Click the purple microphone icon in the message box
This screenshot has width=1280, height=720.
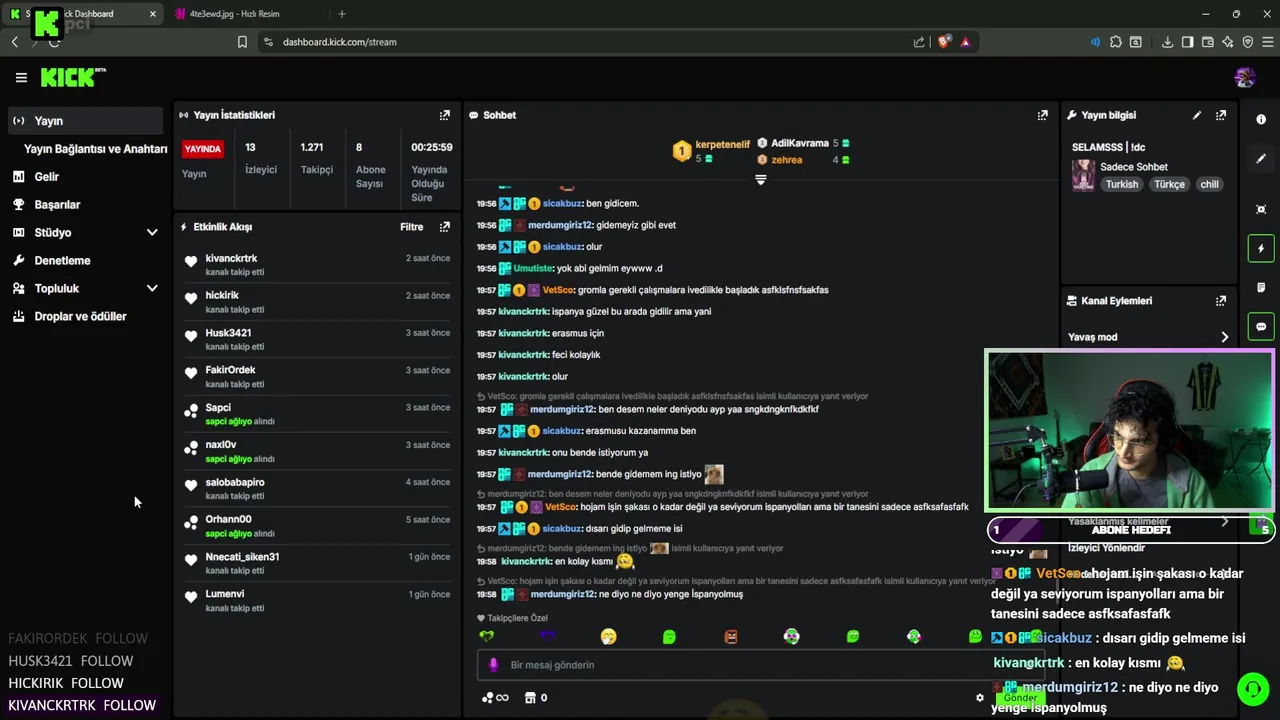pyautogui.click(x=493, y=665)
